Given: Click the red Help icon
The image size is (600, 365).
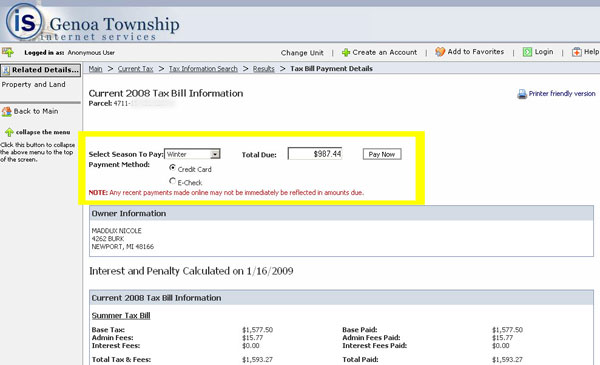Looking at the screenshot, I should [576, 52].
